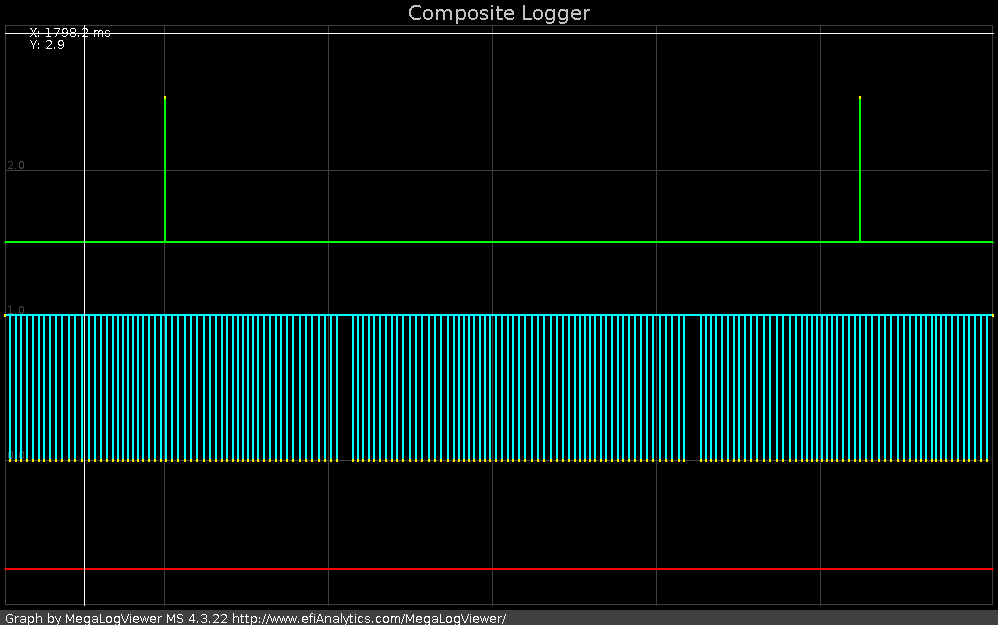Click the first green cam sync spike

pos(165,170)
